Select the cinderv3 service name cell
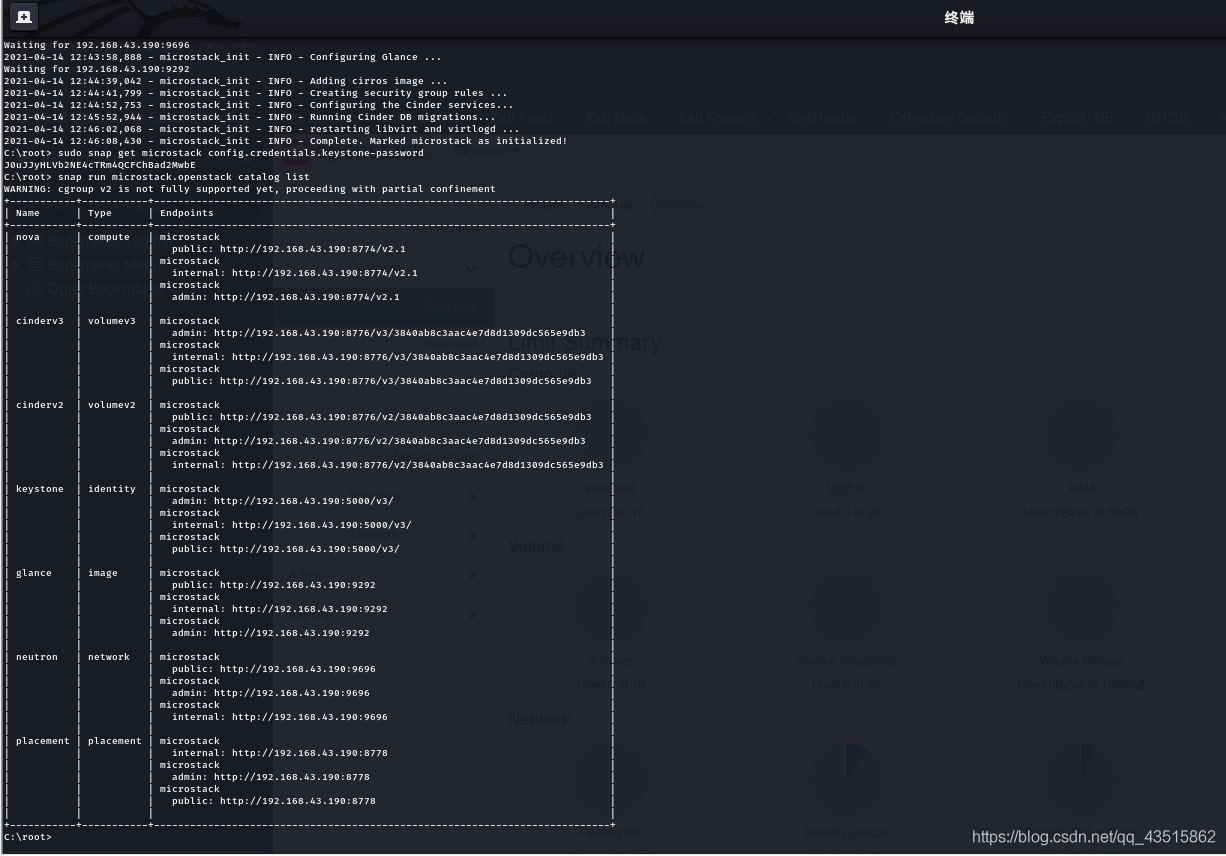The height and width of the screenshot is (856, 1226). (x=40, y=321)
